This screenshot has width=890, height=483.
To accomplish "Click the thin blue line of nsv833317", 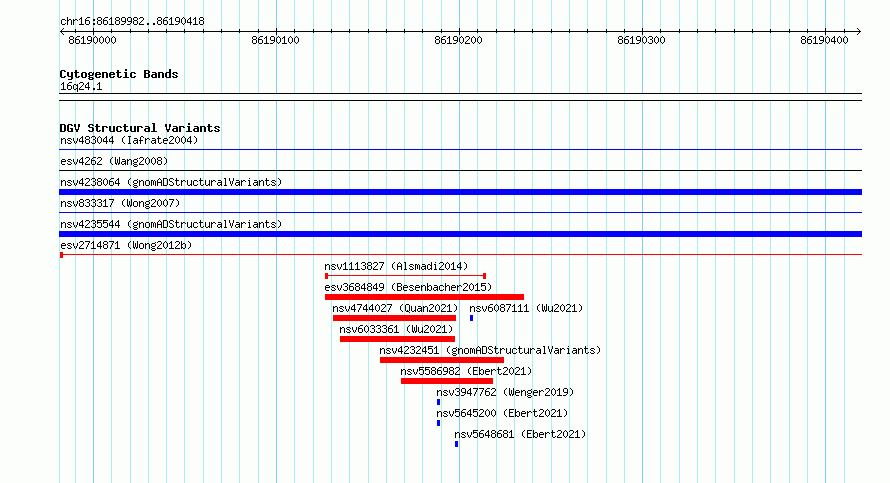I will click(460, 213).
